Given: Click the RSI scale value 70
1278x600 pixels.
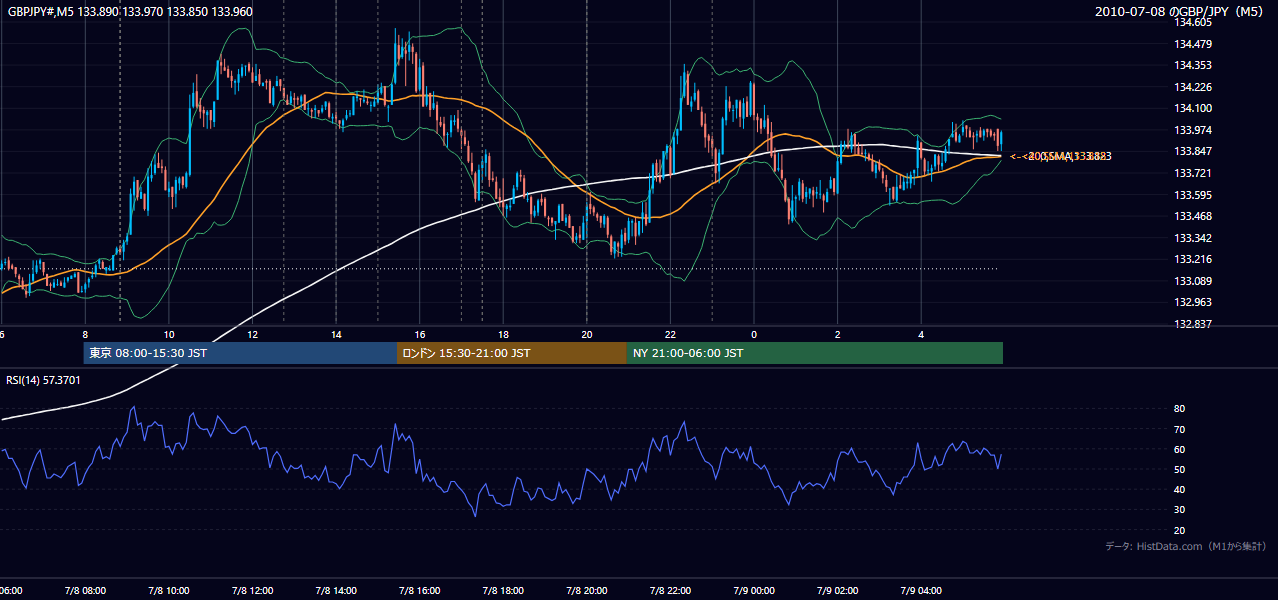Looking at the screenshot, I should pyautogui.click(x=1180, y=429).
